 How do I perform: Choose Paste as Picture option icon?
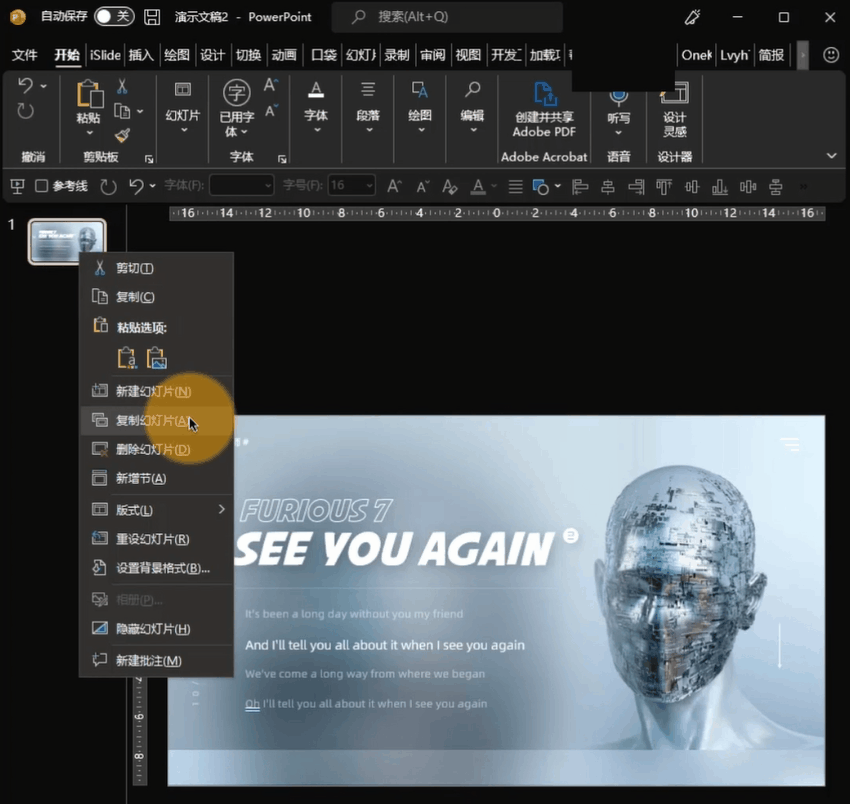click(156, 358)
